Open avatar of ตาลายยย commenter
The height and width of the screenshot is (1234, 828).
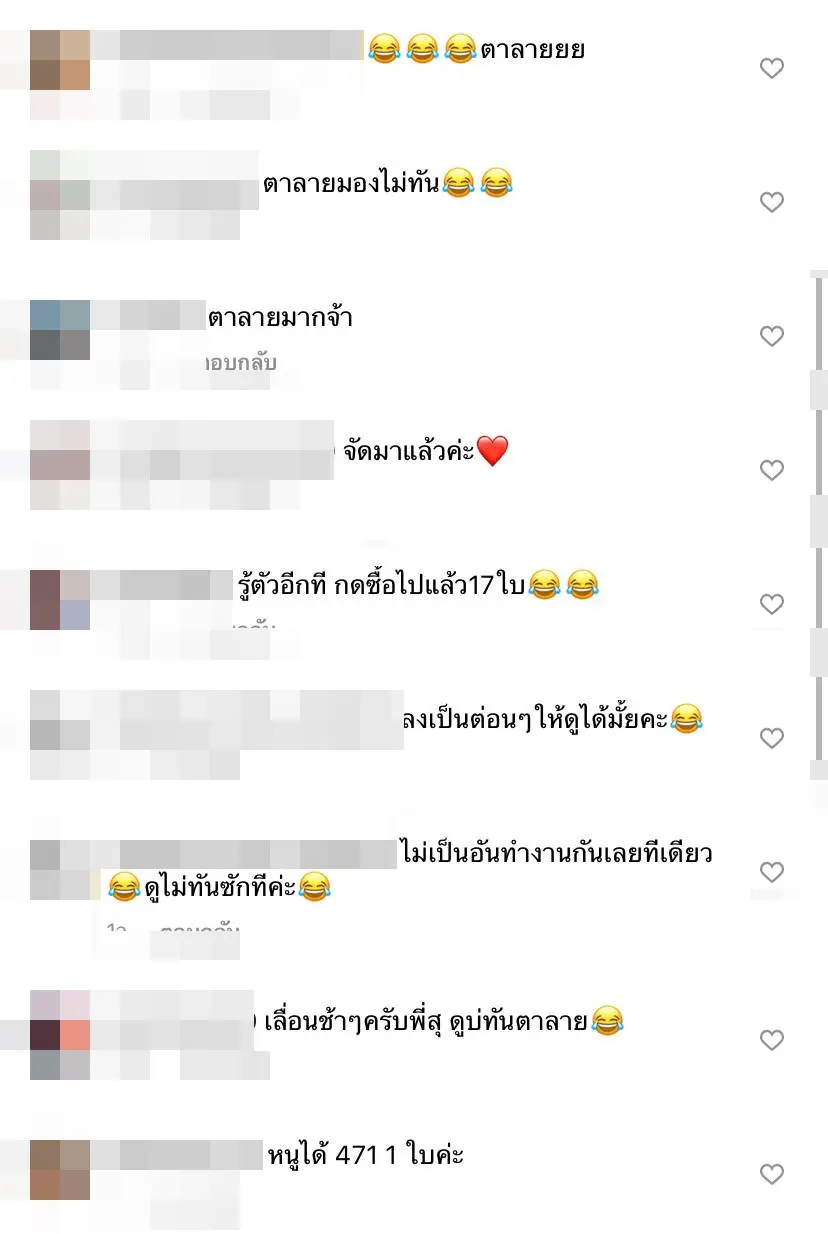60,60
